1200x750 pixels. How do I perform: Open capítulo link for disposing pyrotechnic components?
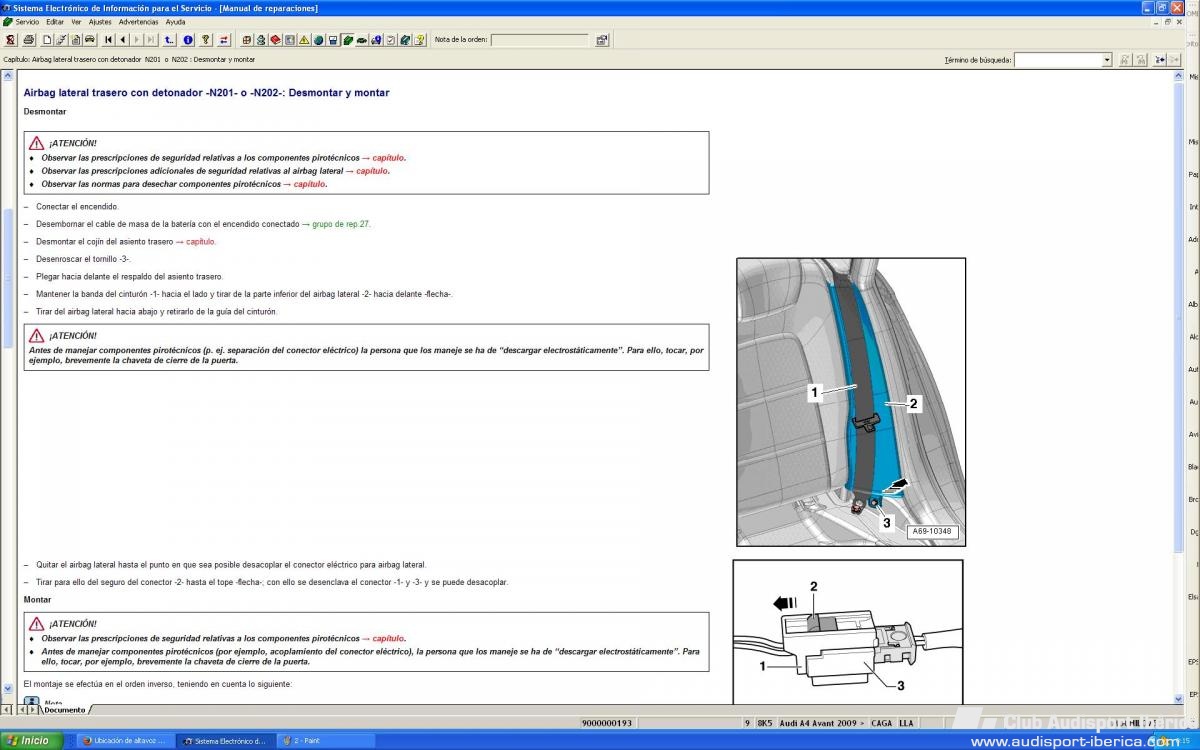pyautogui.click(x=310, y=184)
